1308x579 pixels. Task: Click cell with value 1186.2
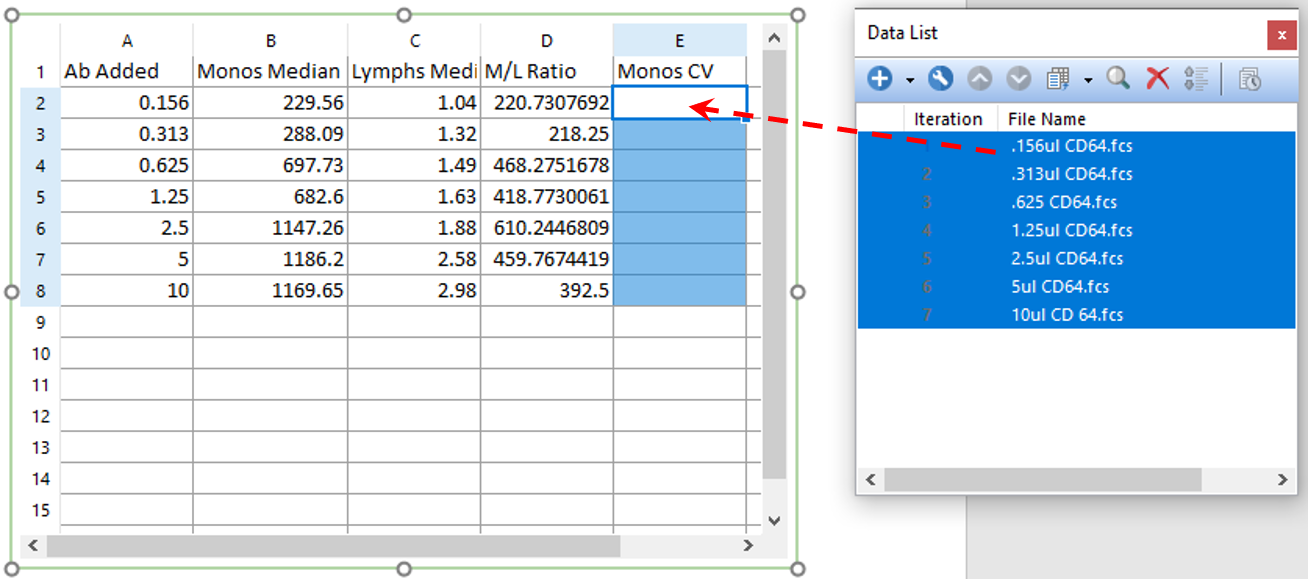[x=271, y=259]
